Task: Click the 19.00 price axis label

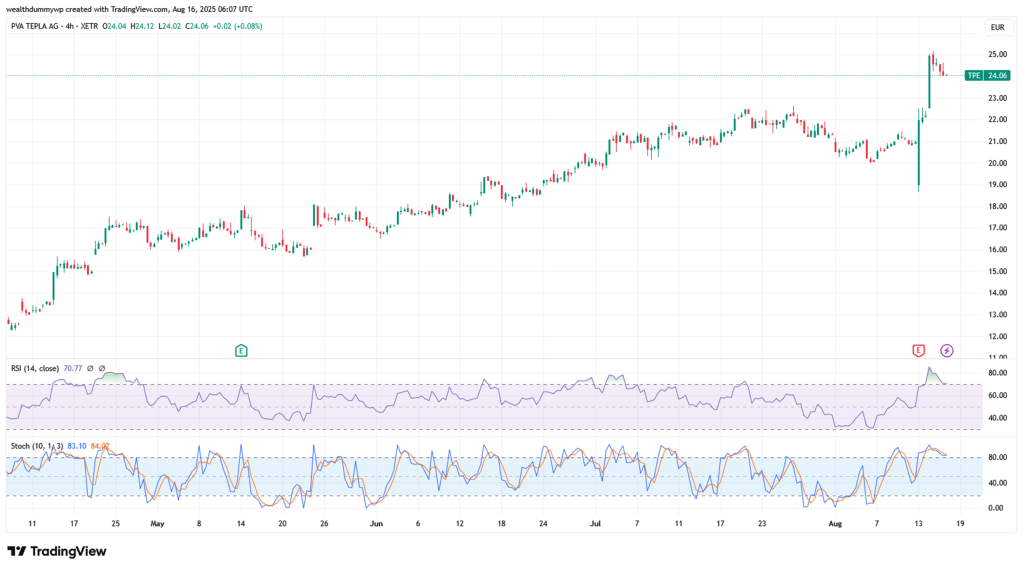Action: (998, 185)
